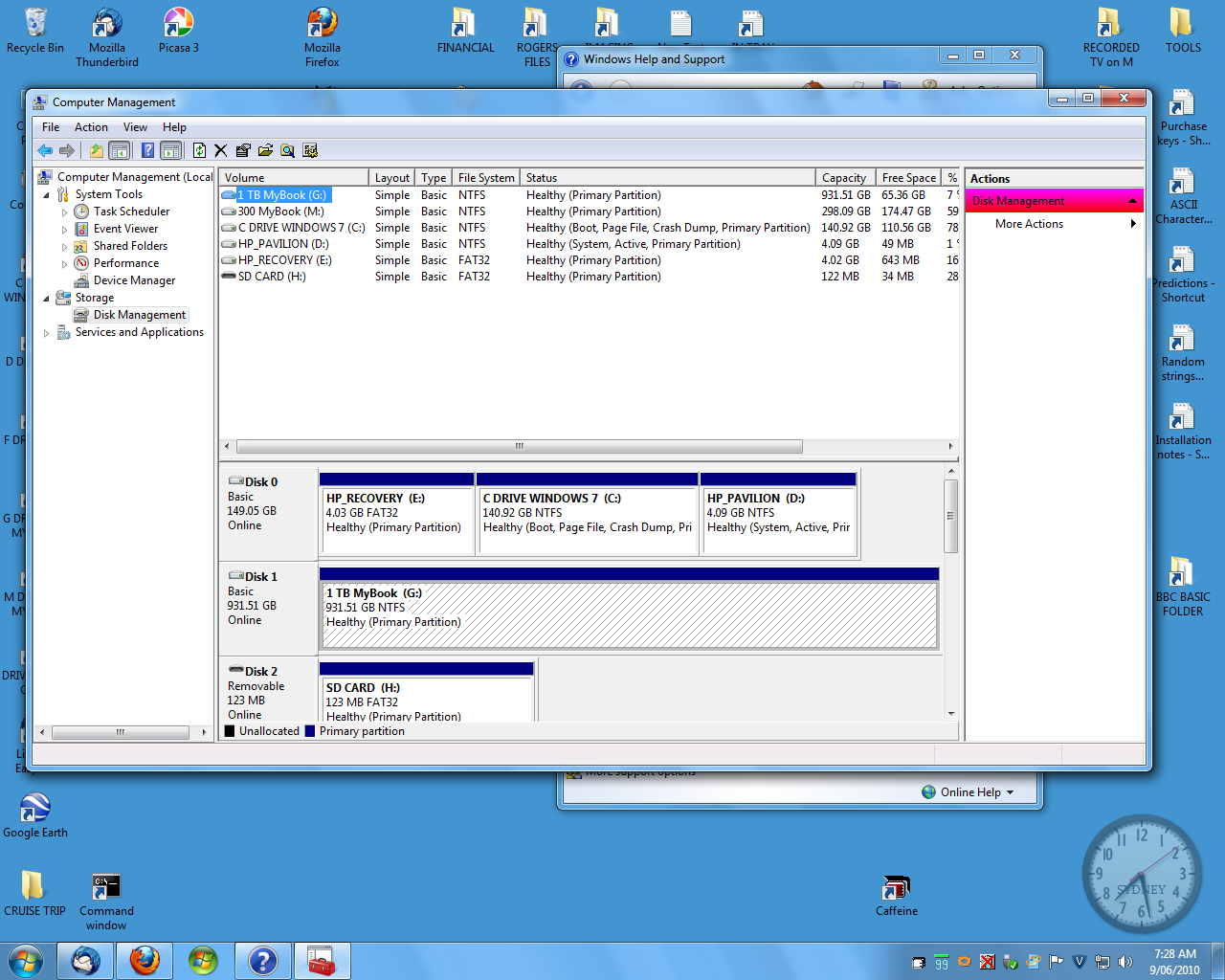The height and width of the screenshot is (980, 1225).
Task: Click the Disk 0 label box
Action: [268, 513]
